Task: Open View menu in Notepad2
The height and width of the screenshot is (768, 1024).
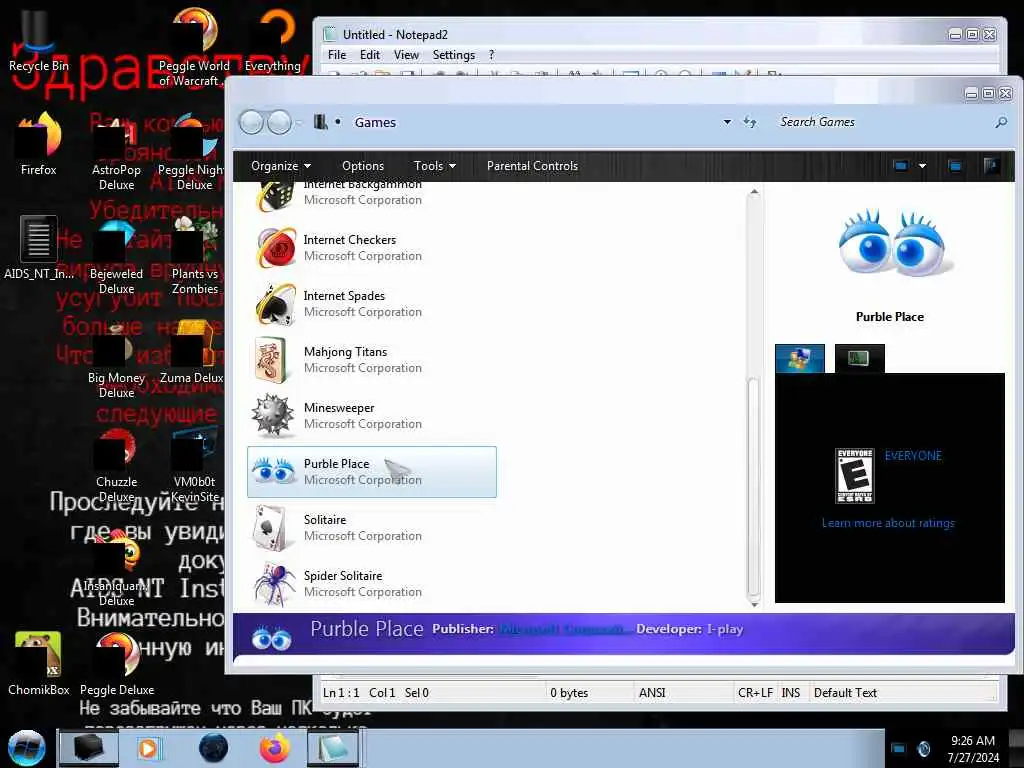Action: click(x=406, y=55)
